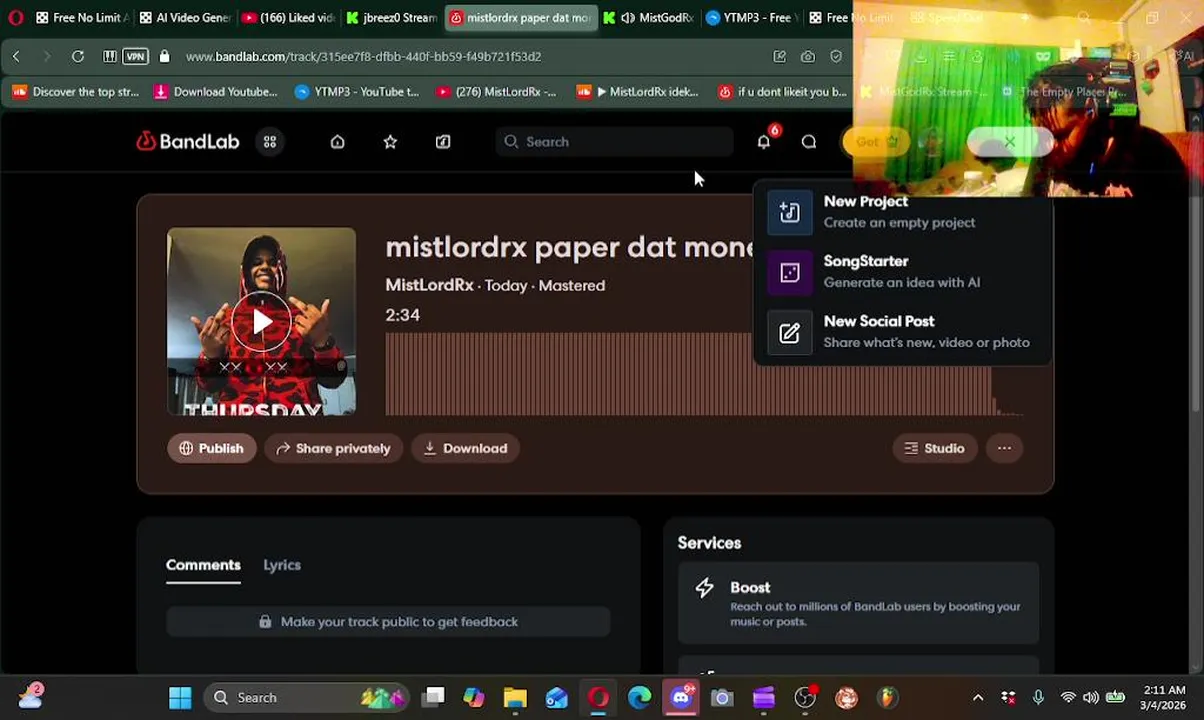Switch to the (166) Liked videos tab

pos(289,18)
